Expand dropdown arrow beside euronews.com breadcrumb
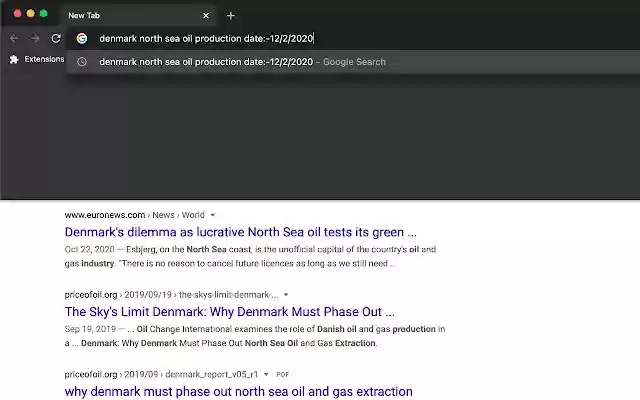Image resolution: width=640 pixels, height=400 pixels. point(213,215)
